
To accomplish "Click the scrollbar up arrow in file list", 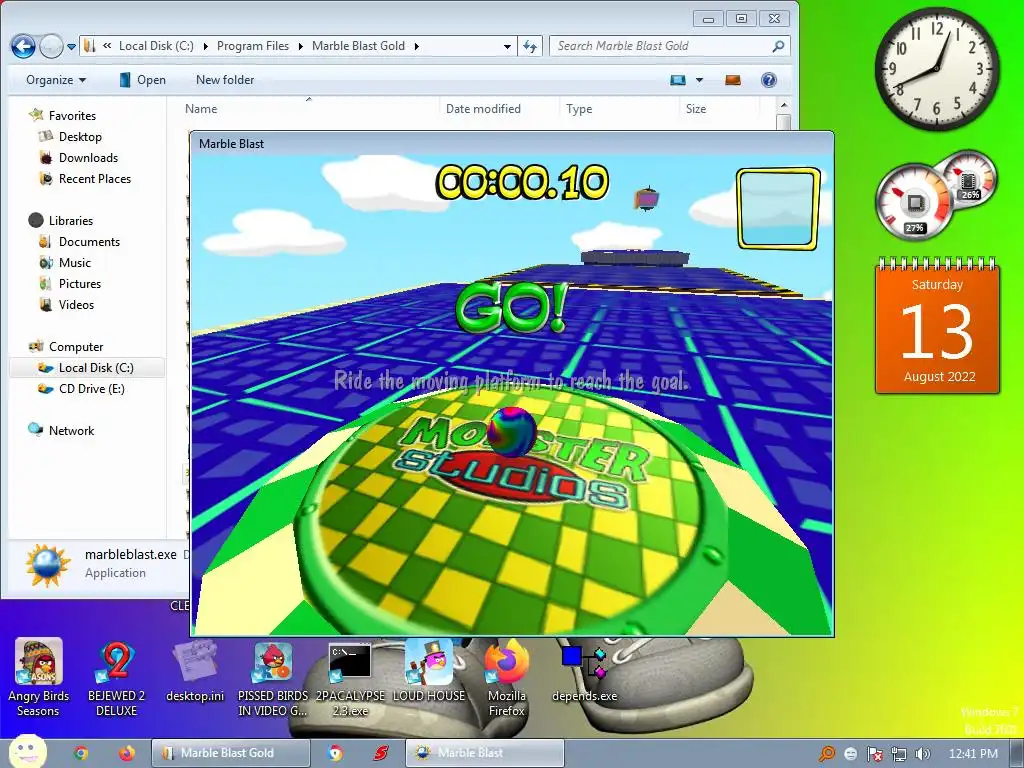I will point(784,105).
